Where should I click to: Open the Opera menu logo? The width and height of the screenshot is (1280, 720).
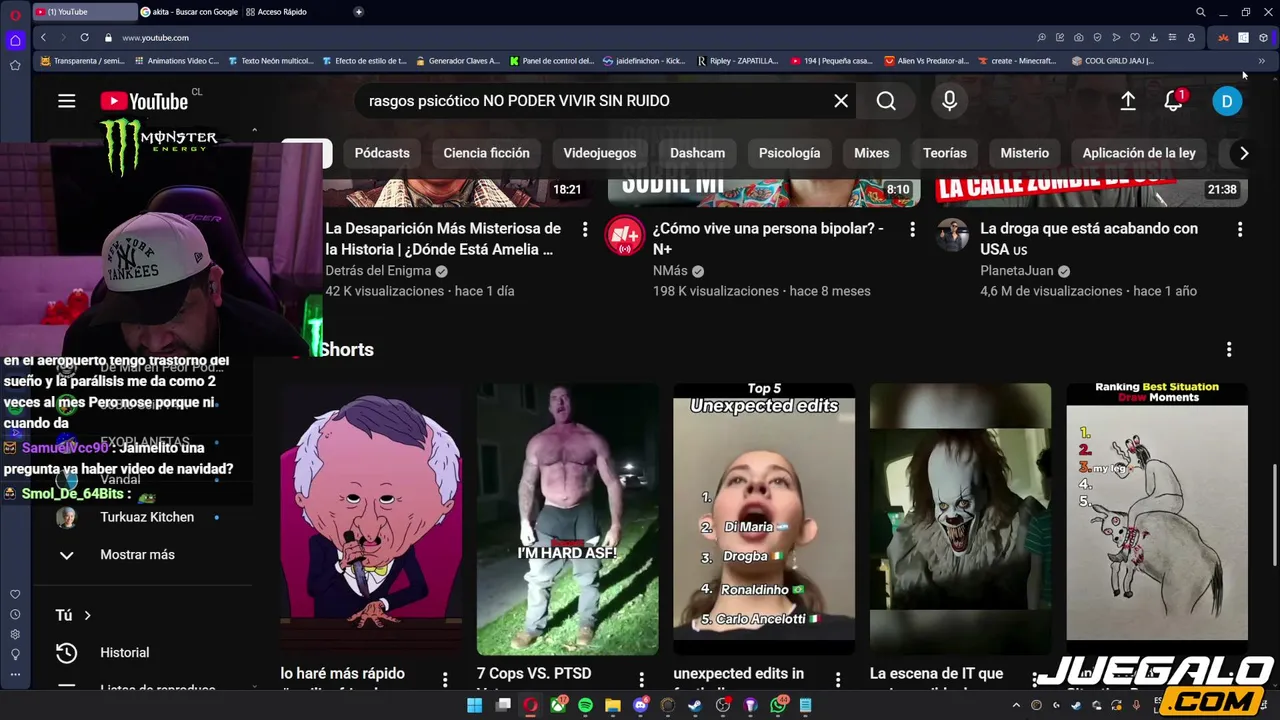(15, 15)
